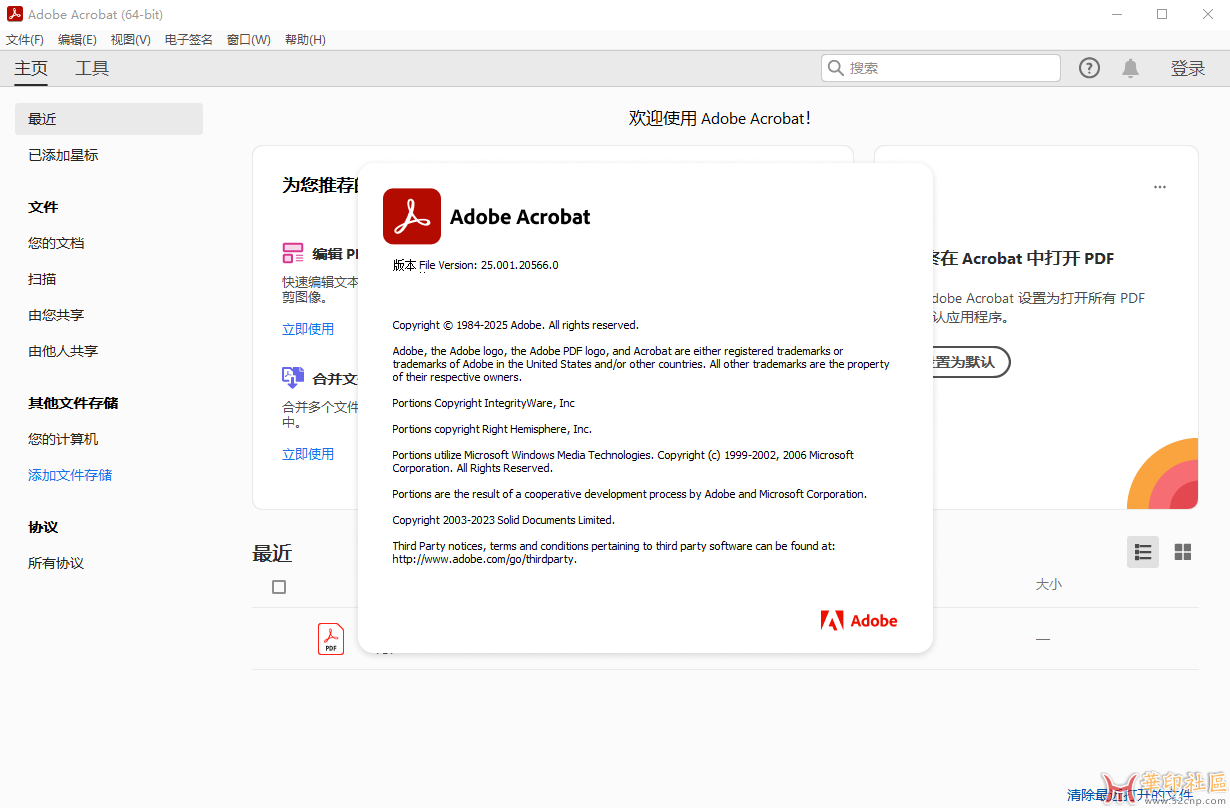Screen dimensions: 1230x808
Task: Open the three-dot options on the default PDF card
Action: coord(1160,187)
